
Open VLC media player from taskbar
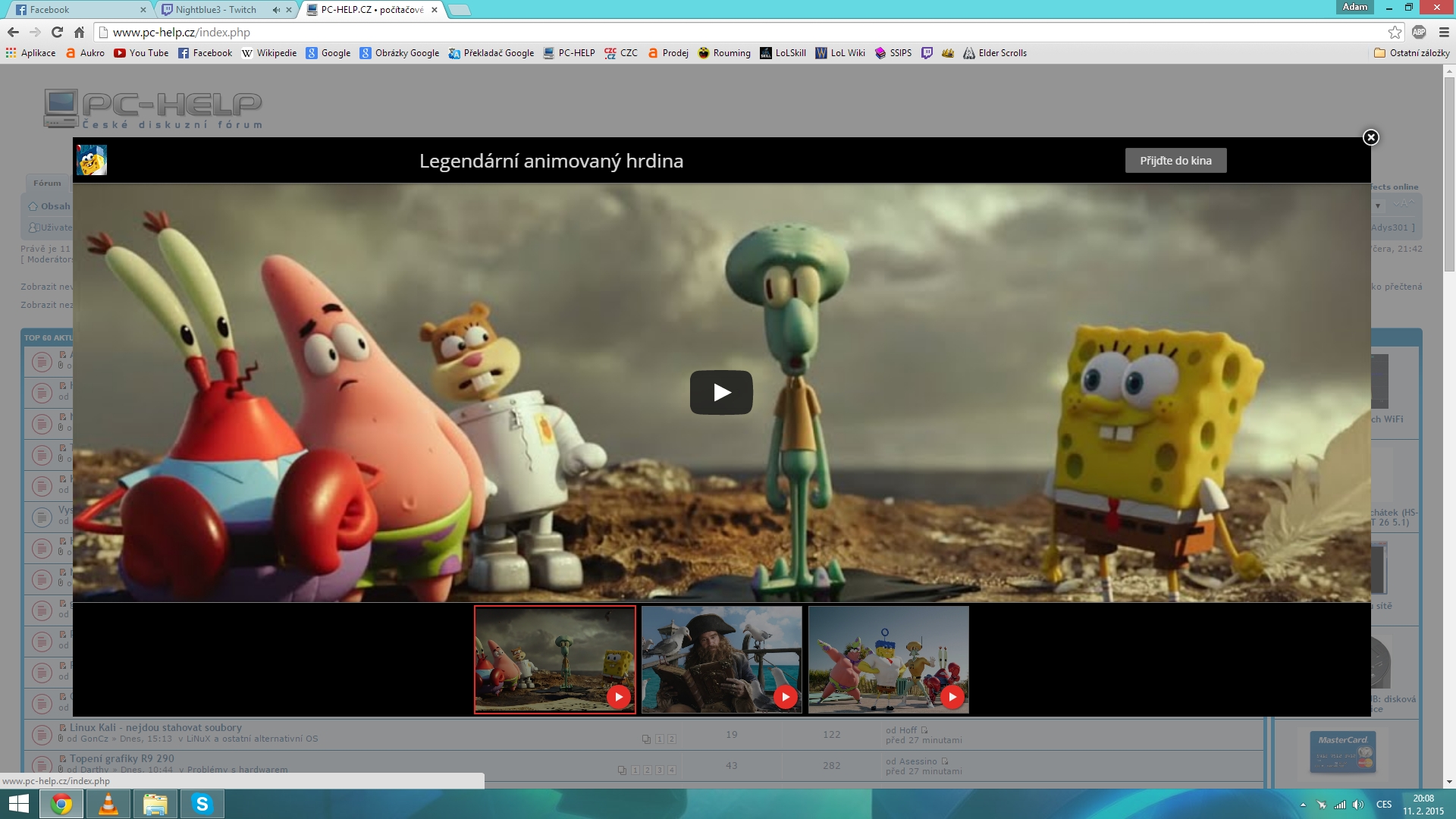point(108,804)
